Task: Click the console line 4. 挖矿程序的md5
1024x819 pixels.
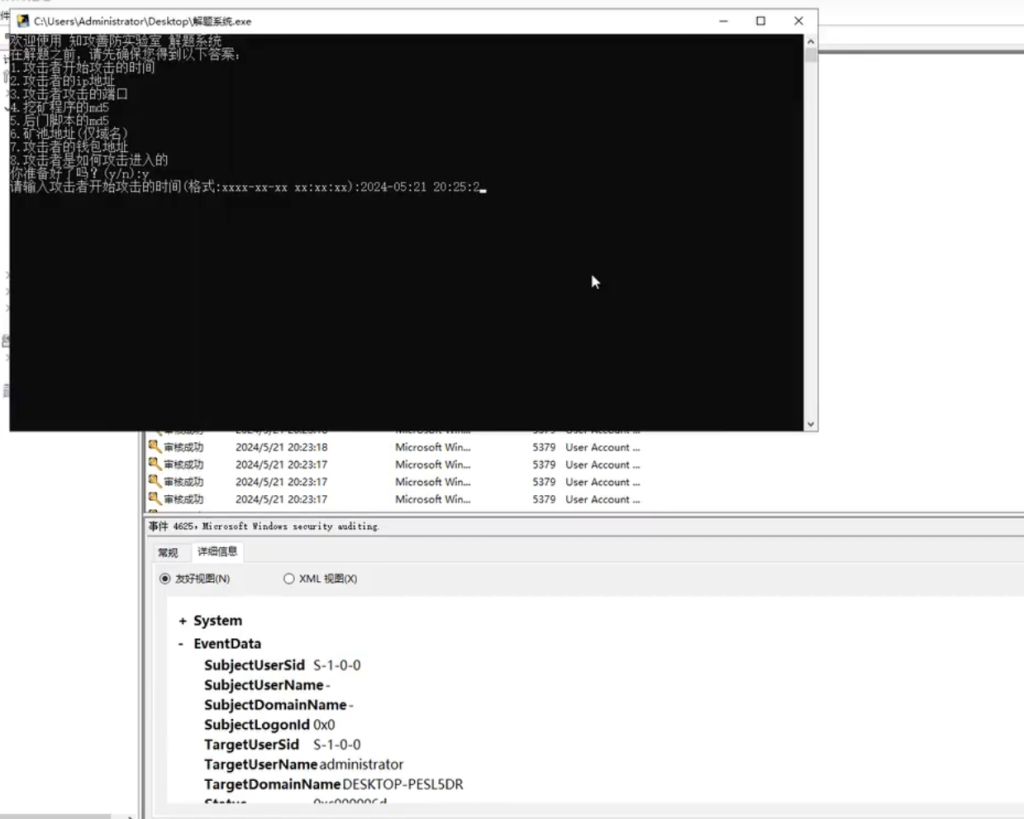Action: 59,107
